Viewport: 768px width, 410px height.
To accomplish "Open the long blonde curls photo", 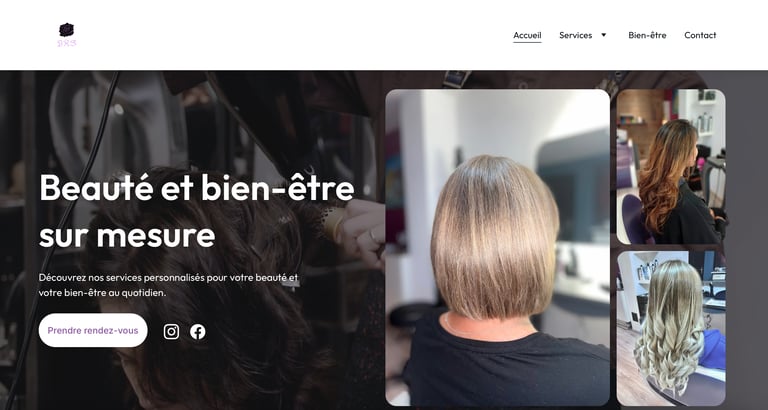I will click(671, 328).
